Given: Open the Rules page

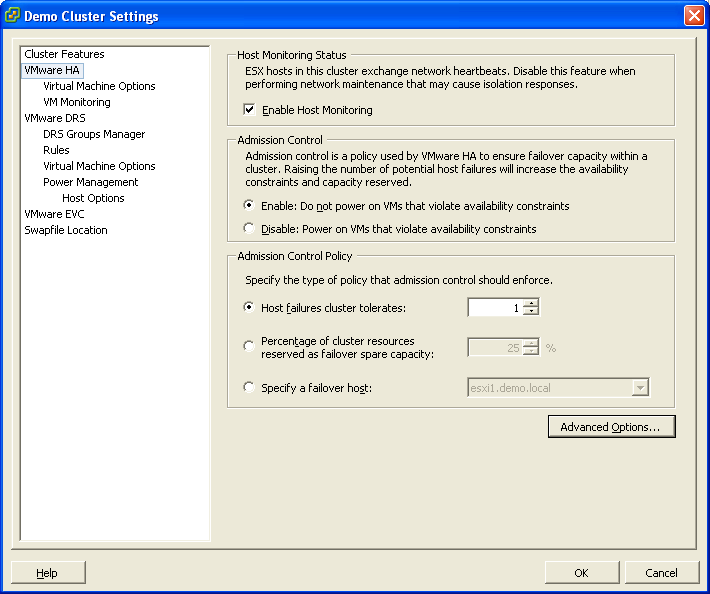Looking at the screenshot, I should click(56, 150).
